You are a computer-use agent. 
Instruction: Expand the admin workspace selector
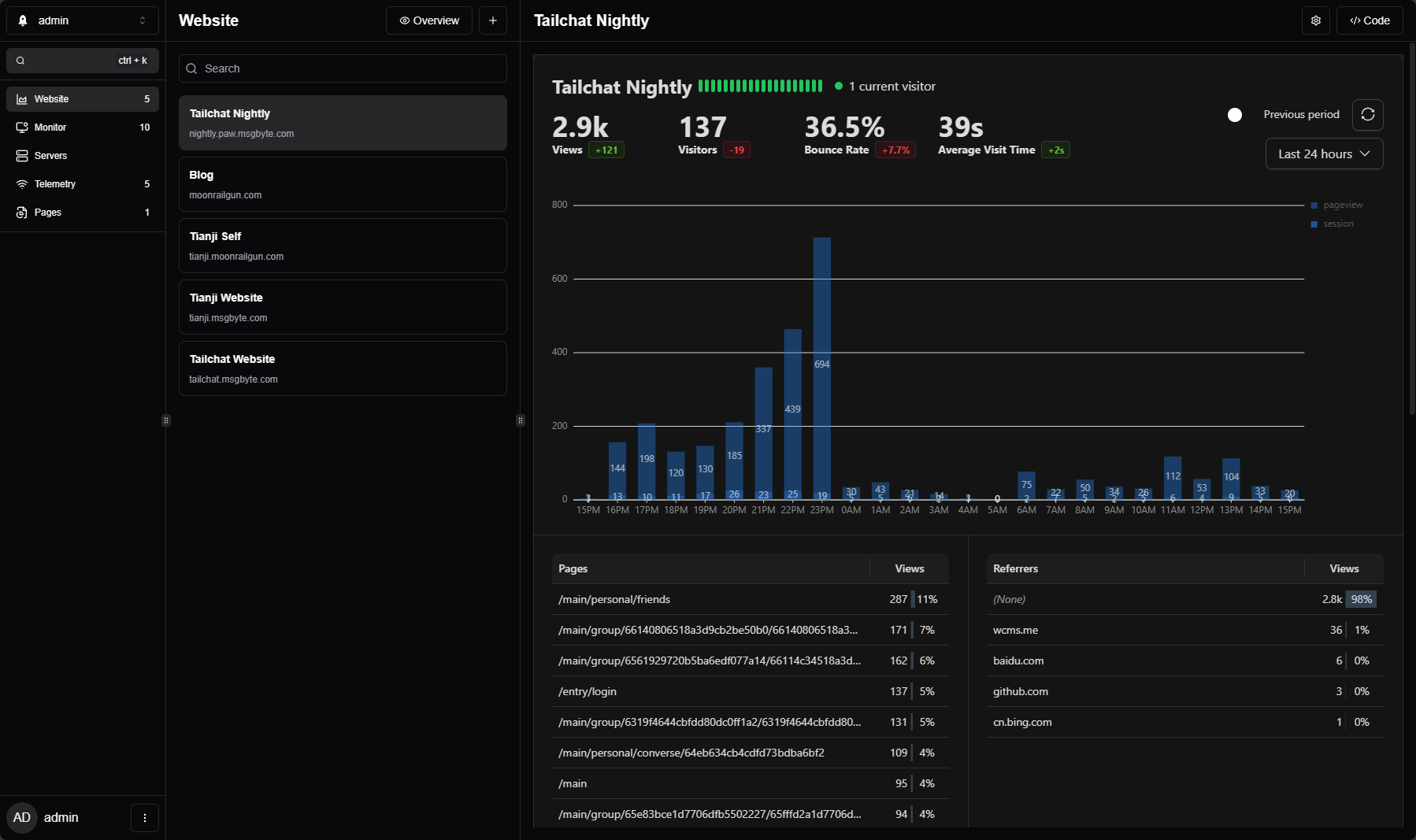coord(83,20)
